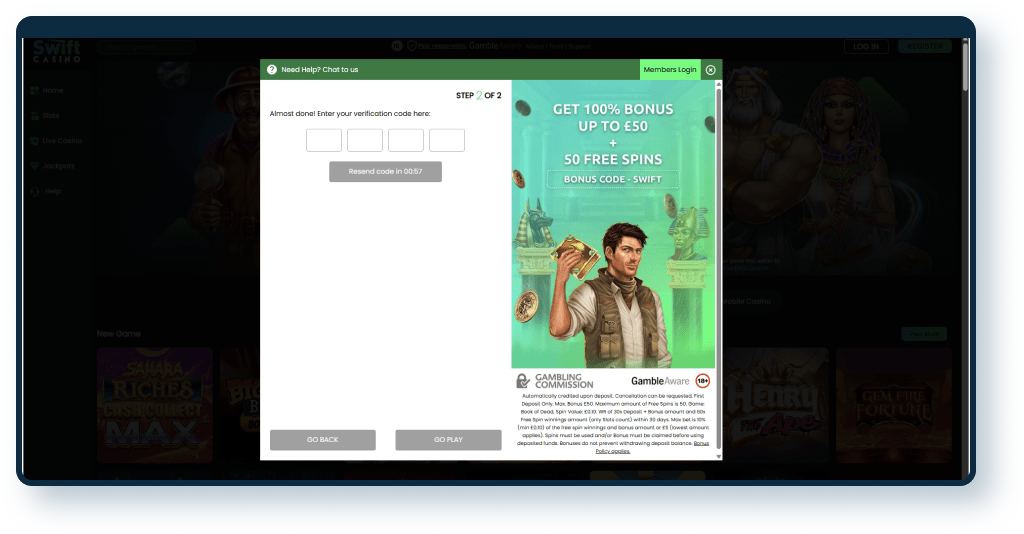Focus the fourth verification code box
Image resolution: width=1024 pixels, height=534 pixels.
447,140
